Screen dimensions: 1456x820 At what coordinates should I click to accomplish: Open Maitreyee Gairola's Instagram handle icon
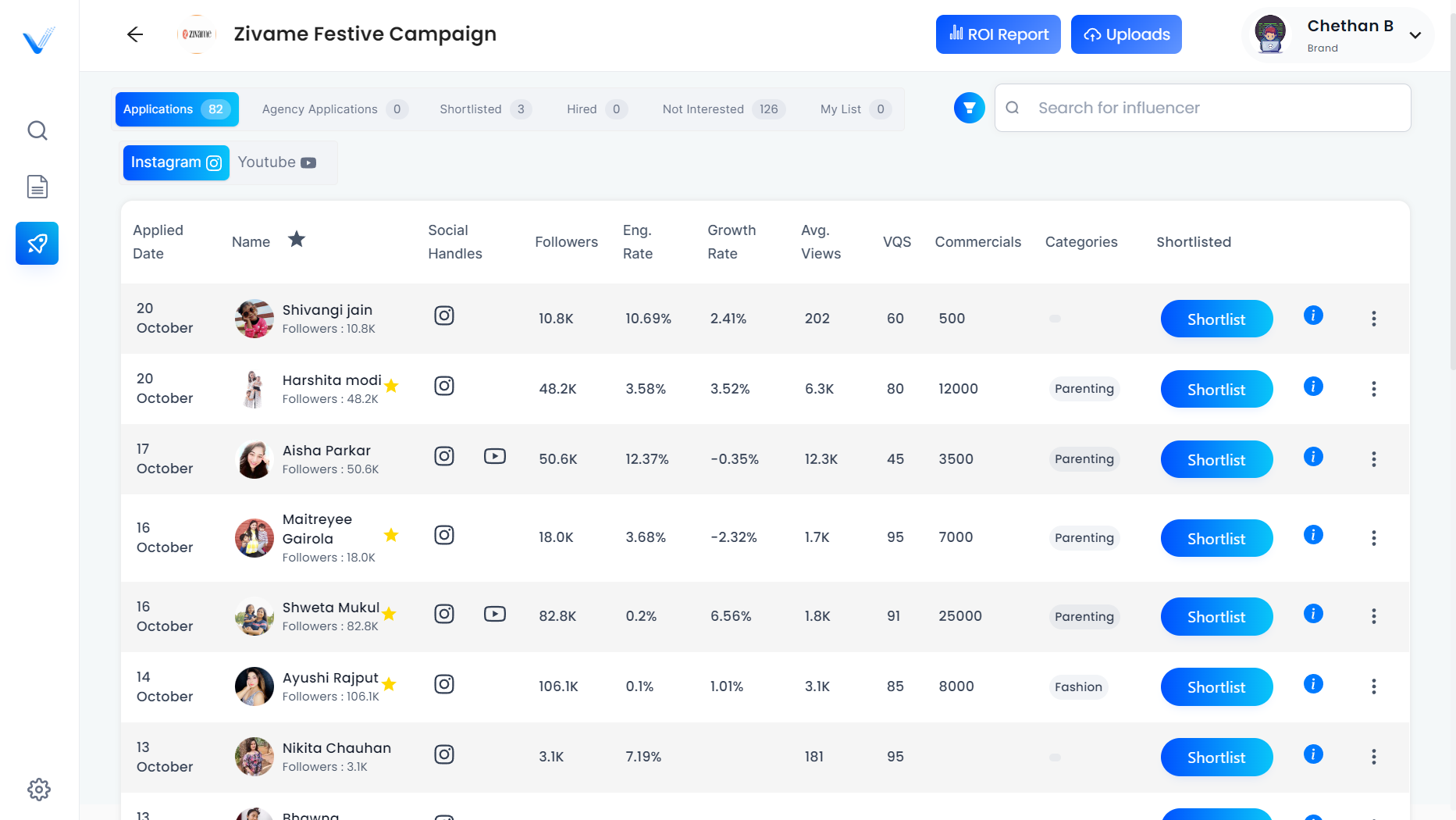[444, 535]
